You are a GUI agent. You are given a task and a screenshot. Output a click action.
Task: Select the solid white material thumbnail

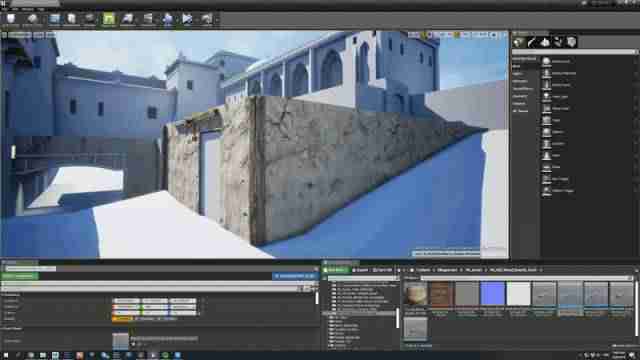[518, 293]
